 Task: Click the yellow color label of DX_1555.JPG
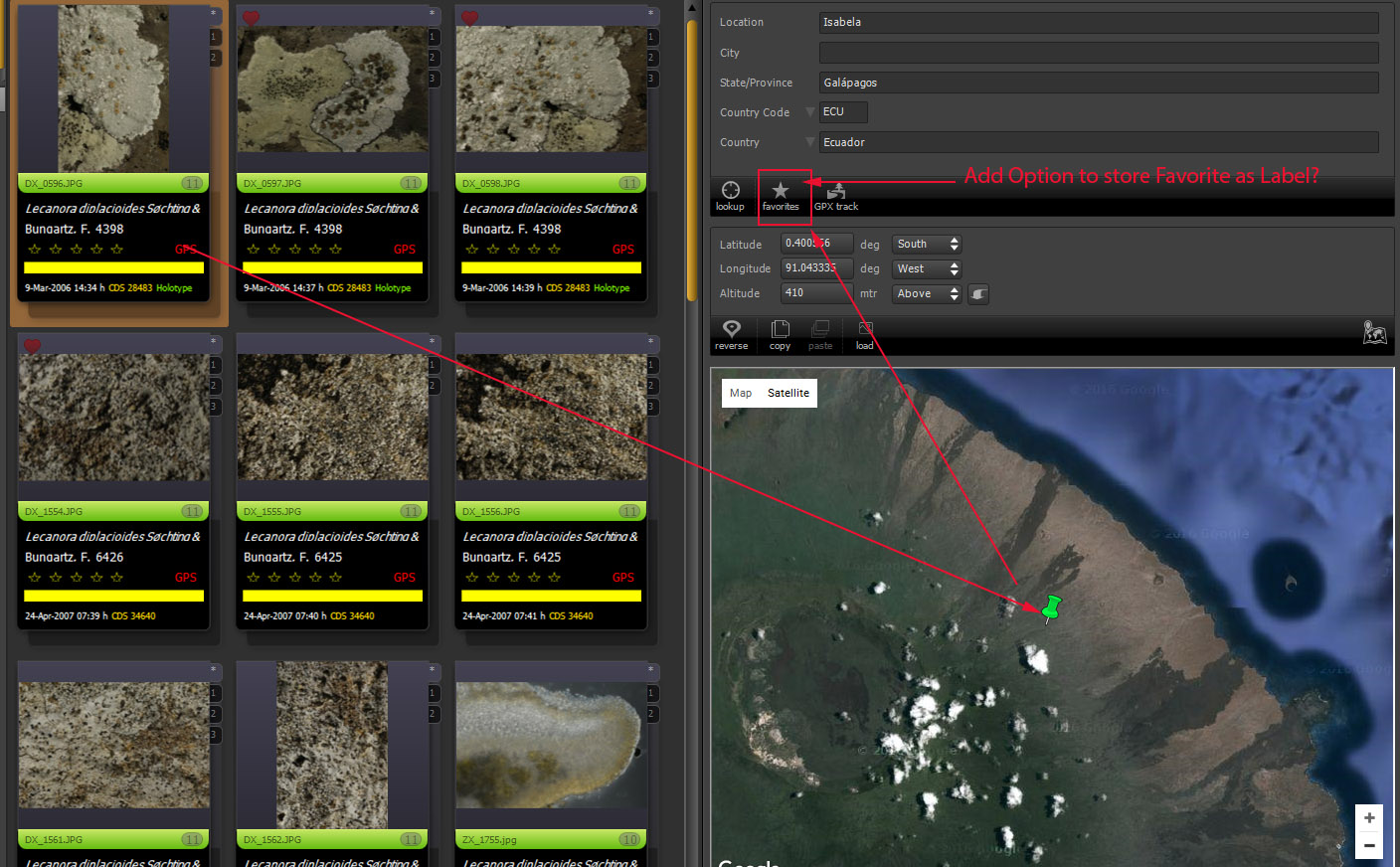332,596
